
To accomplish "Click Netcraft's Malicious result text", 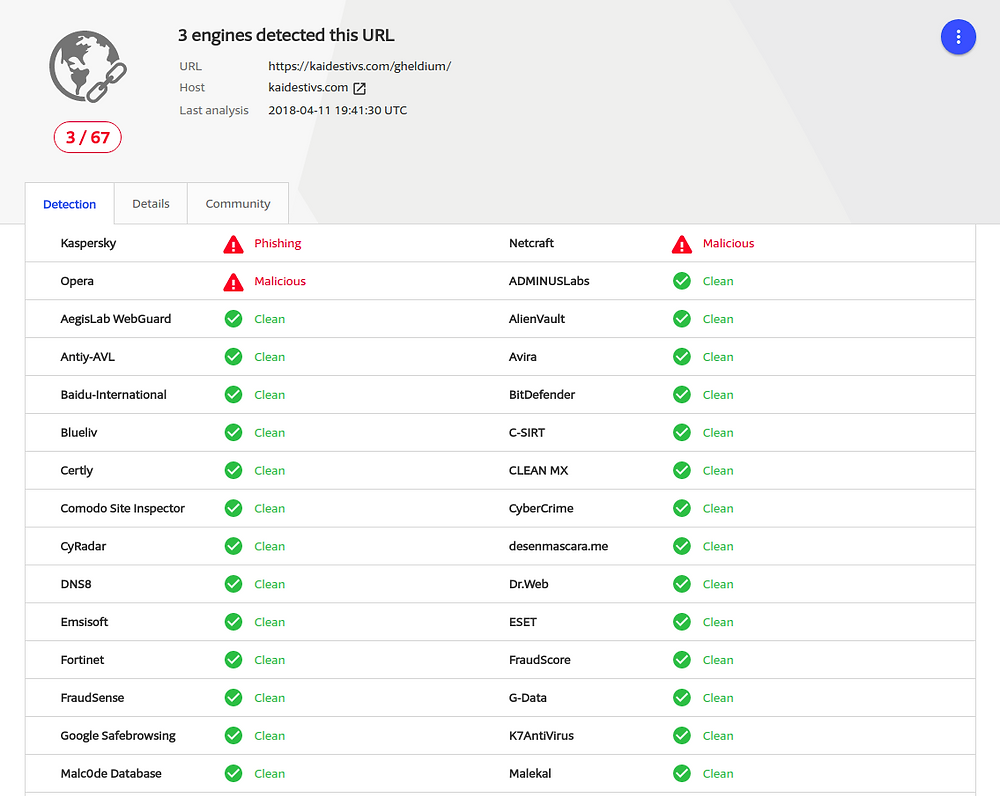I will 728,243.
